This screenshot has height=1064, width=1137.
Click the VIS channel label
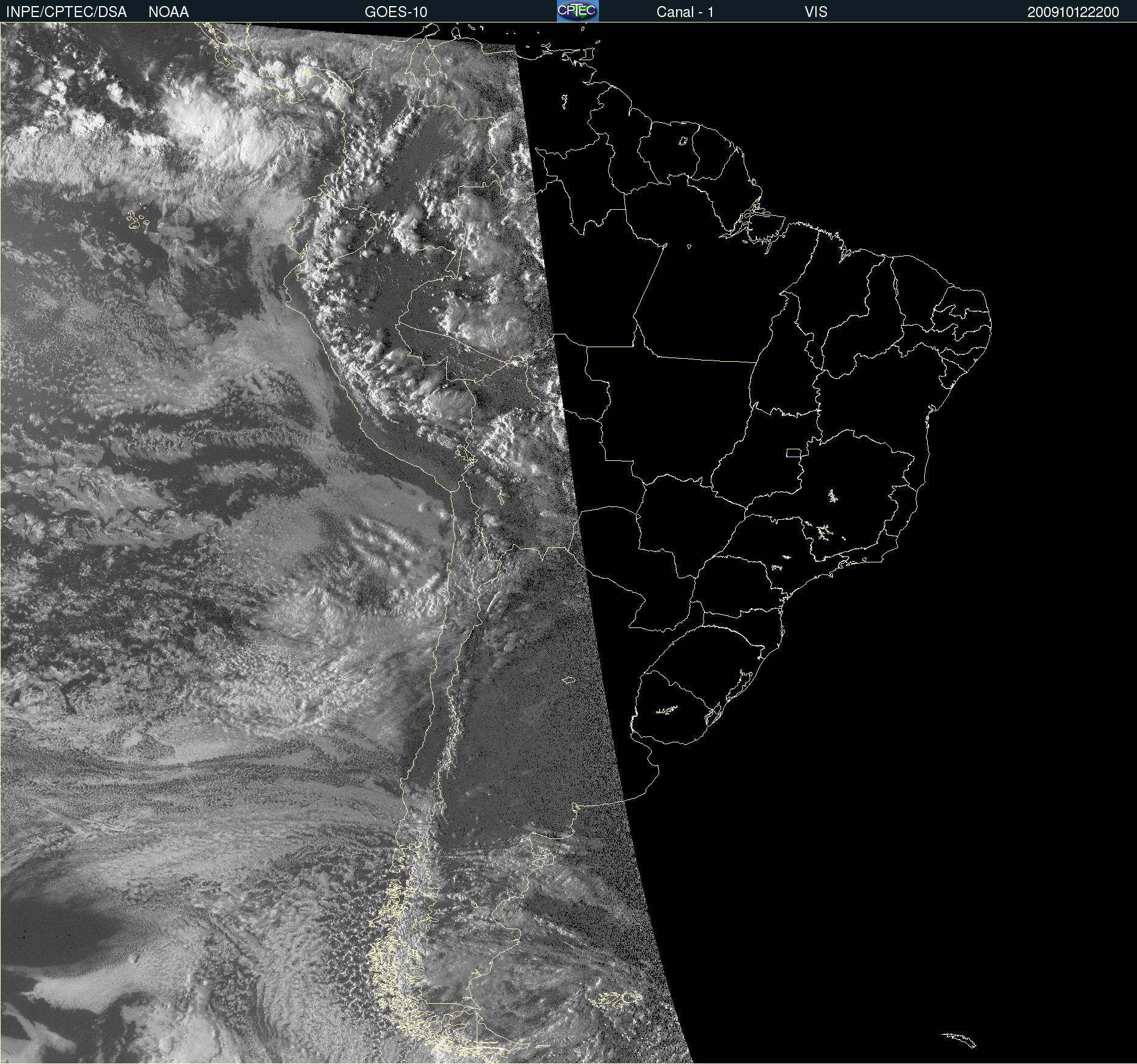(816, 12)
